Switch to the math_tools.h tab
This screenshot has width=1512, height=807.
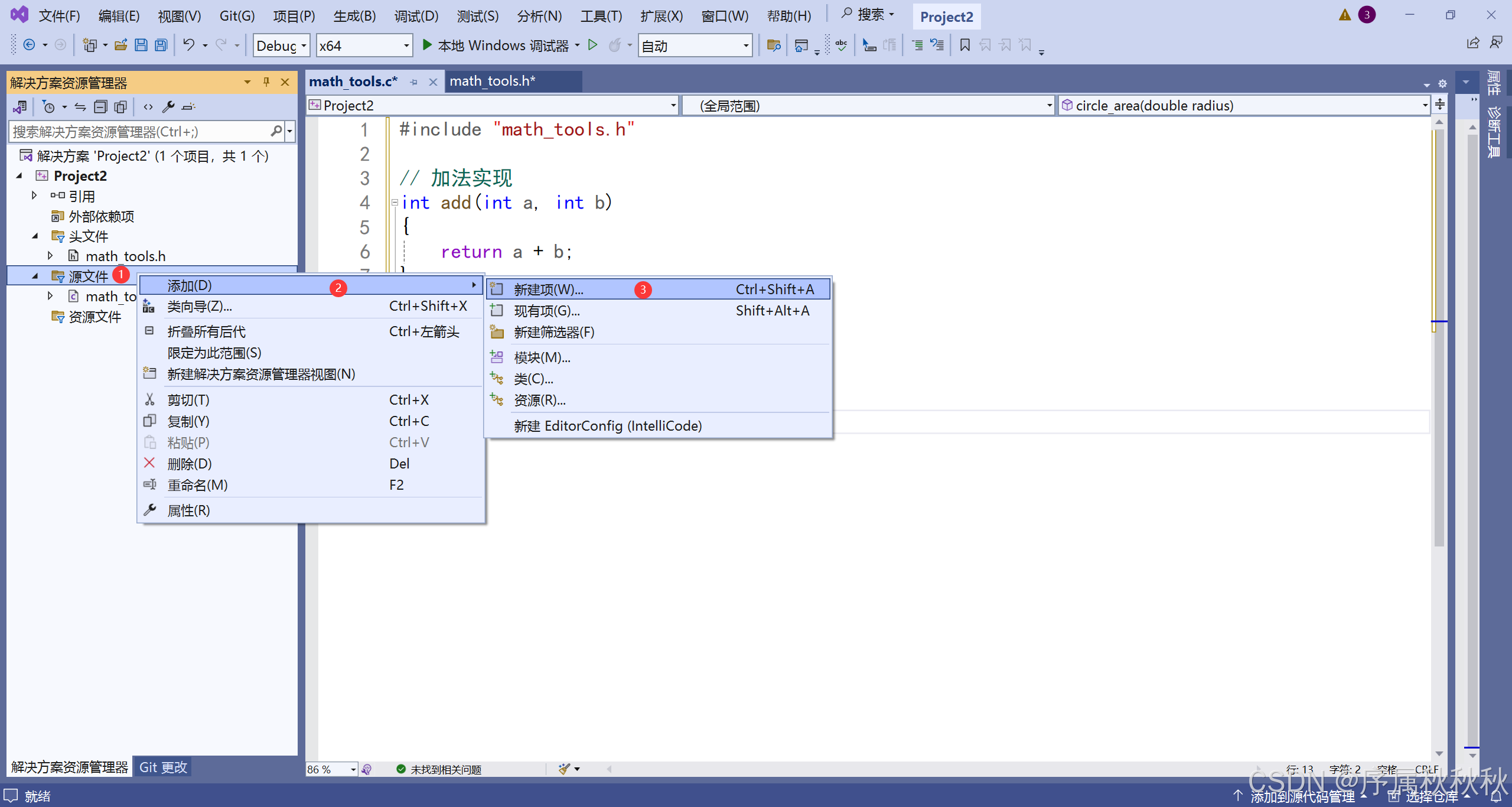(x=492, y=82)
